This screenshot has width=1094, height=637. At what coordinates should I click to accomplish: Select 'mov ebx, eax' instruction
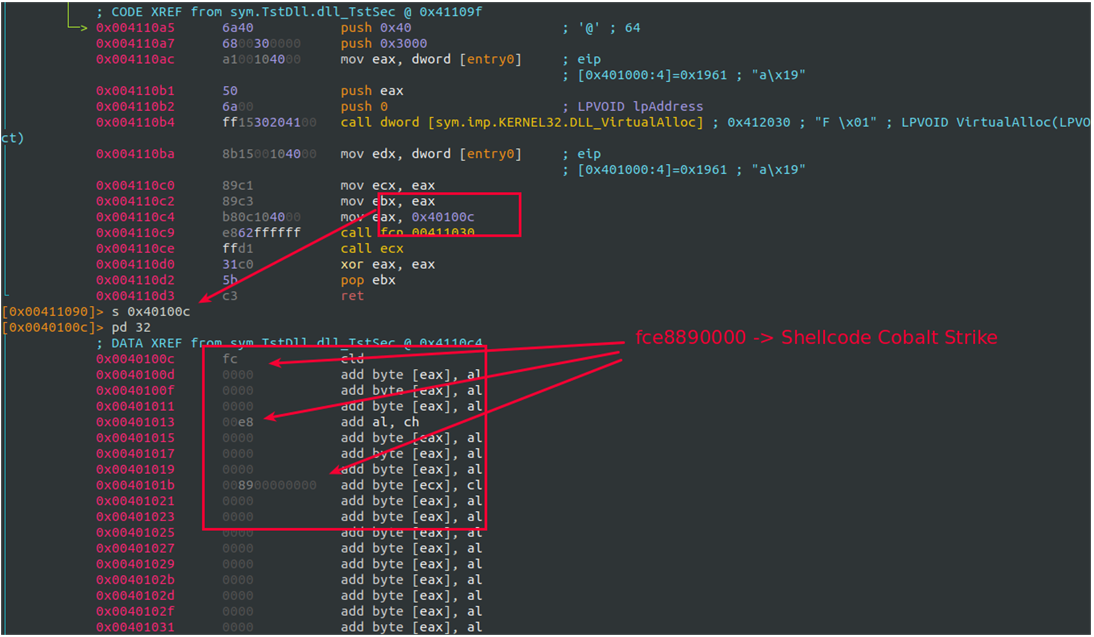[387, 201]
